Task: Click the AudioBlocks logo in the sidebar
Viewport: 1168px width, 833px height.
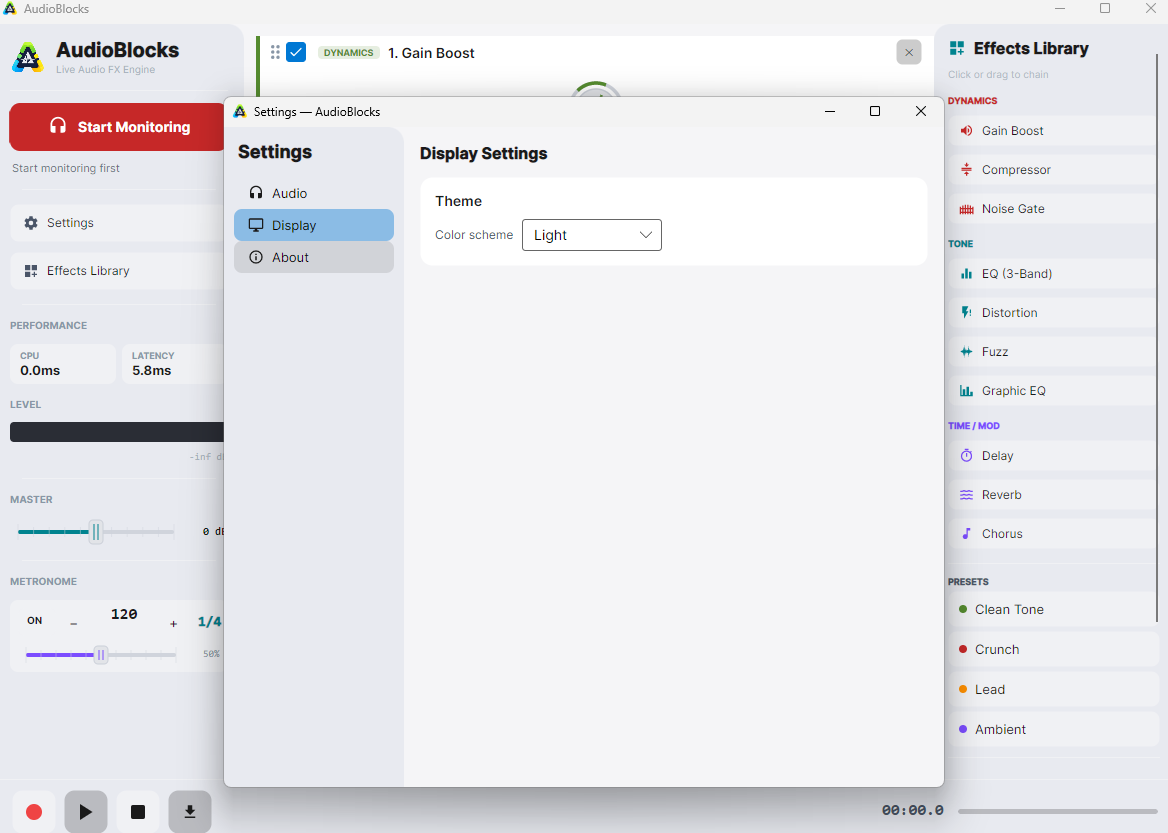Action: 28,57
